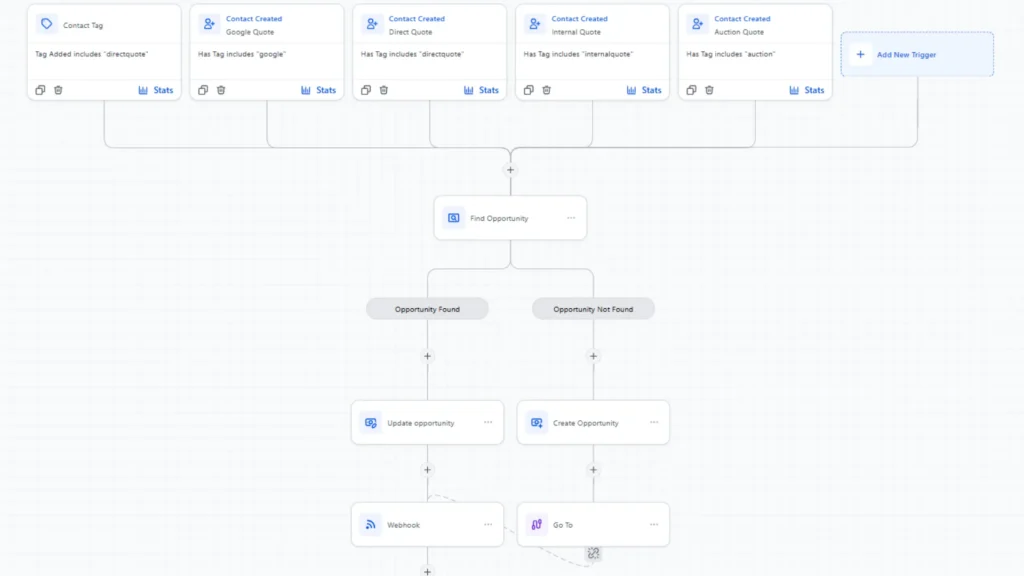
Task: Open Stats for Auction Quote trigger
Action: [x=806, y=90]
